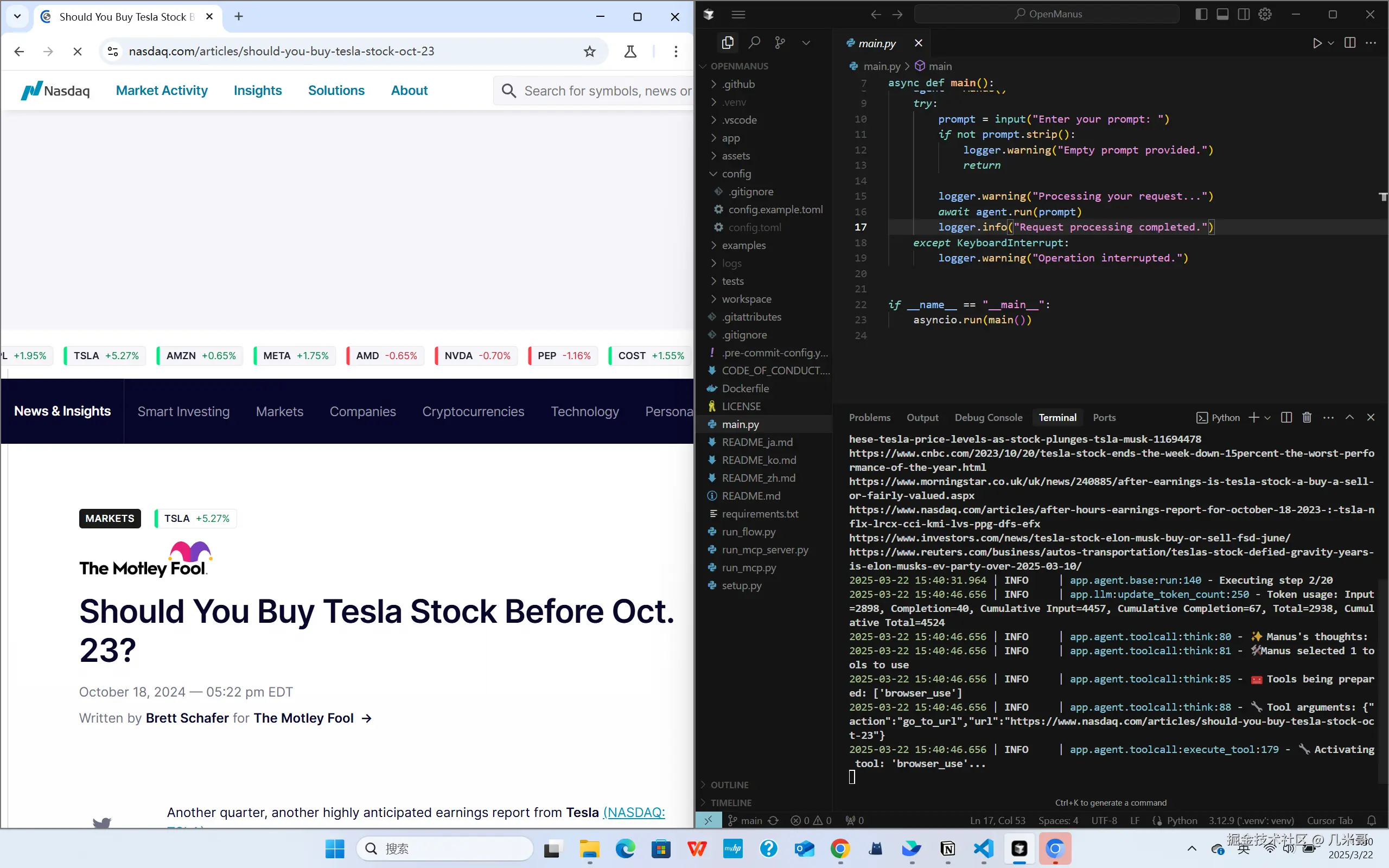1389x868 pixels.
Task: Click the Brett Schafer author link
Action: pos(187,718)
